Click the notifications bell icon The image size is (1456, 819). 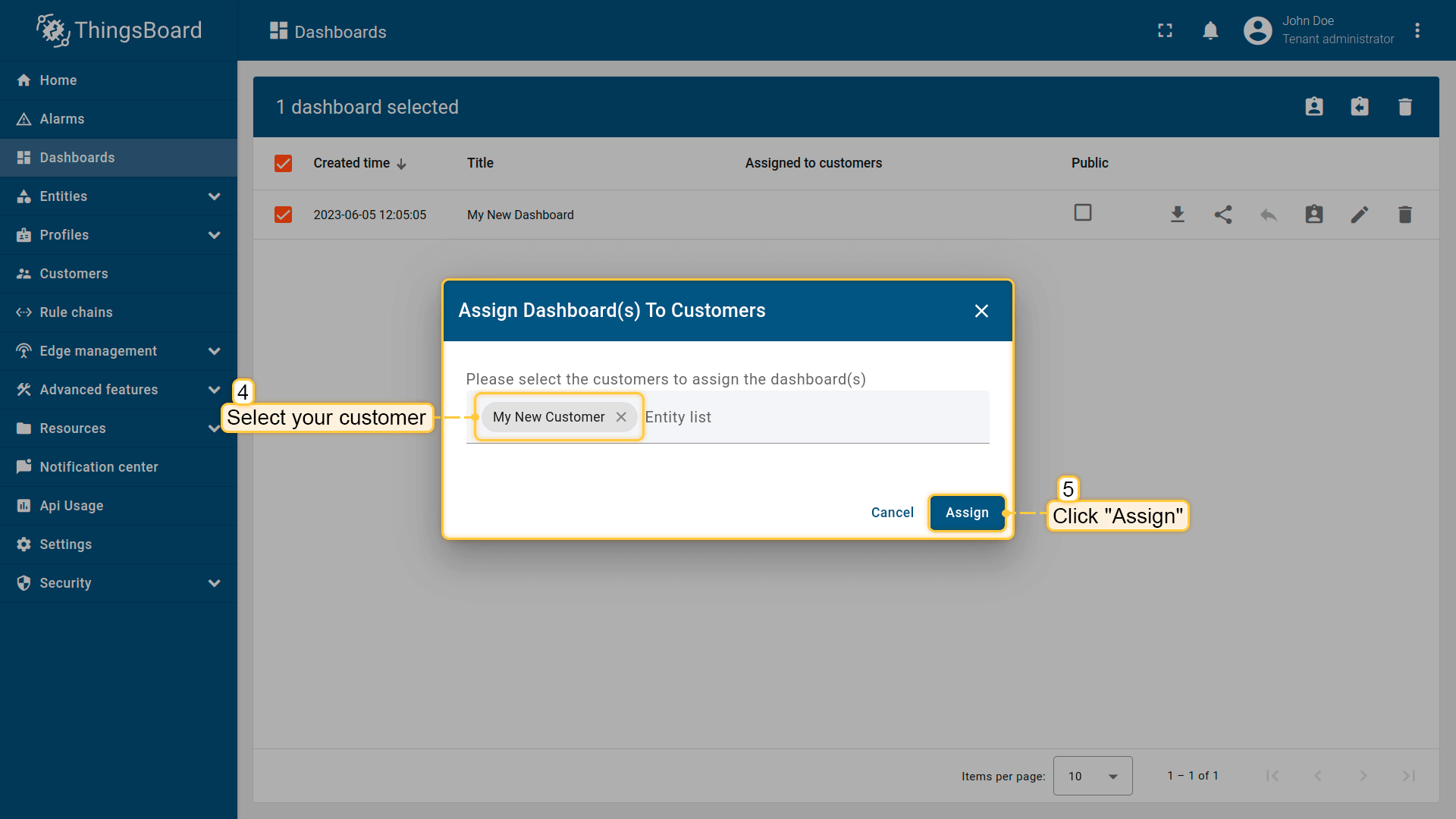click(1210, 31)
